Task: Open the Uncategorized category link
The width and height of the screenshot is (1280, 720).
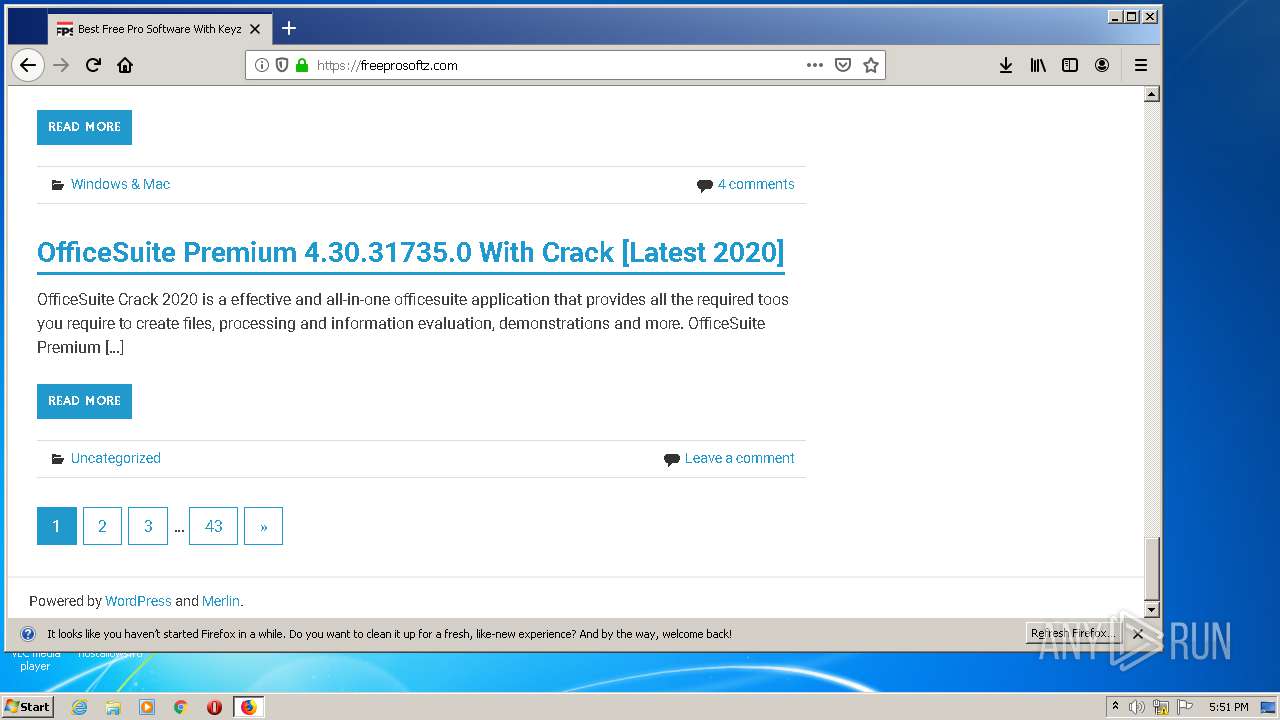Action: 115,458
